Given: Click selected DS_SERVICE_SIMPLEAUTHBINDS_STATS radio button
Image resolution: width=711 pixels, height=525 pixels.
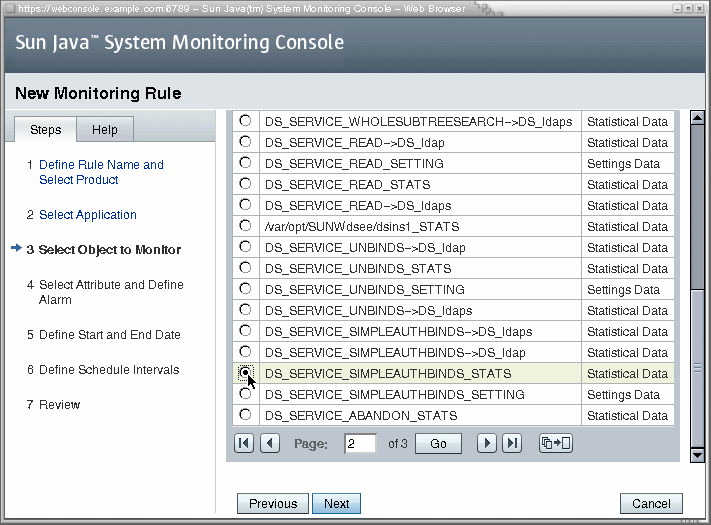Looking at the screenshot, I should click(245, 373).
